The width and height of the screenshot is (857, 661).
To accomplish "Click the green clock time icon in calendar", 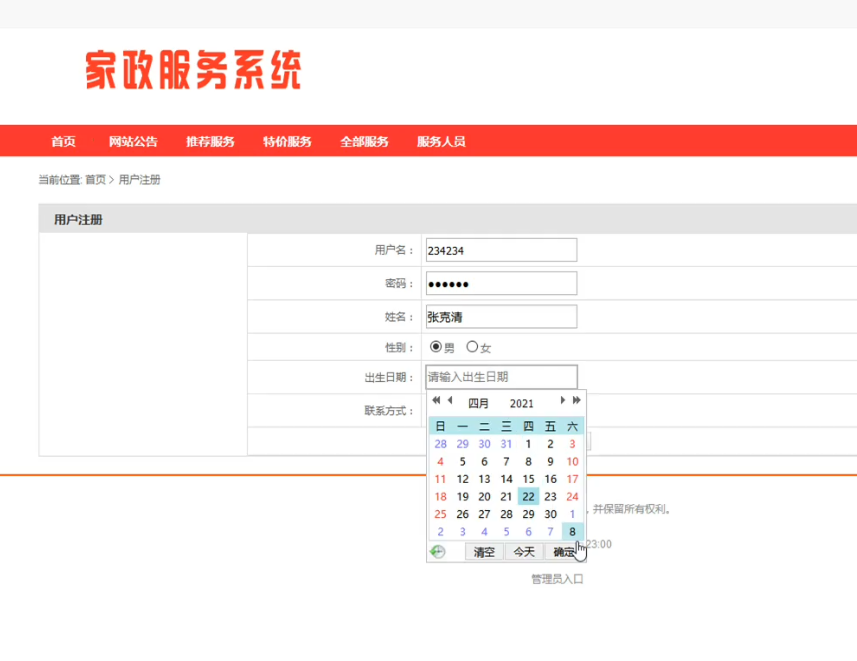I will point(437,552).
